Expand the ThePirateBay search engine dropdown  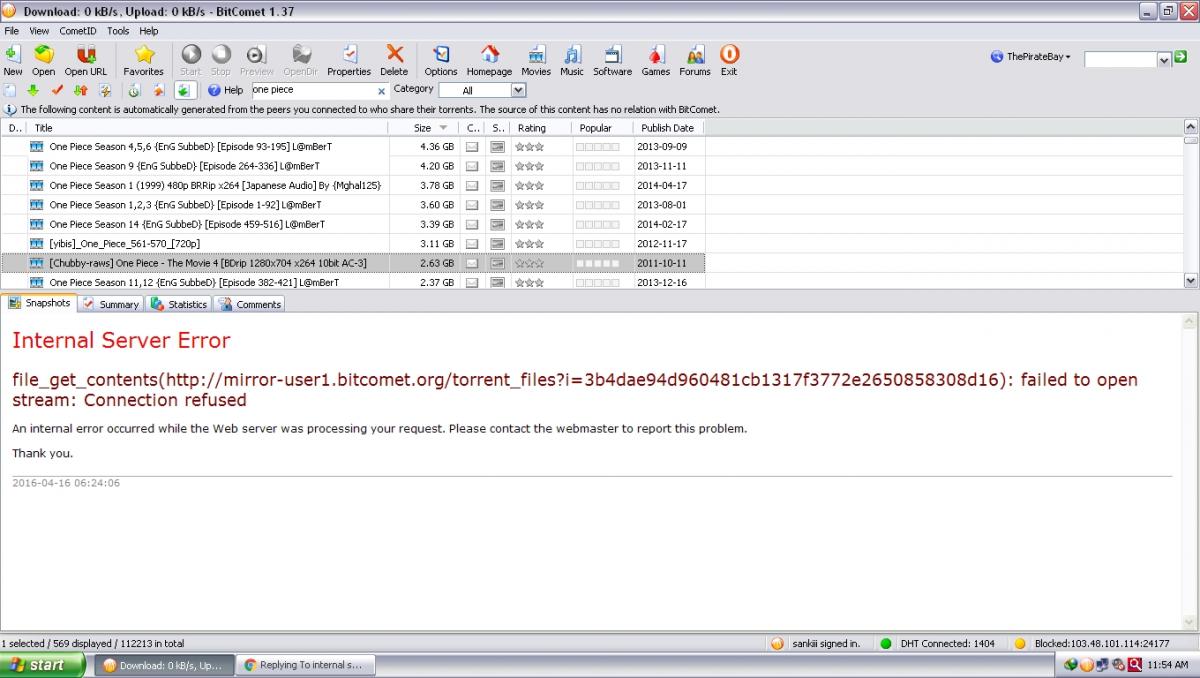1067,57
